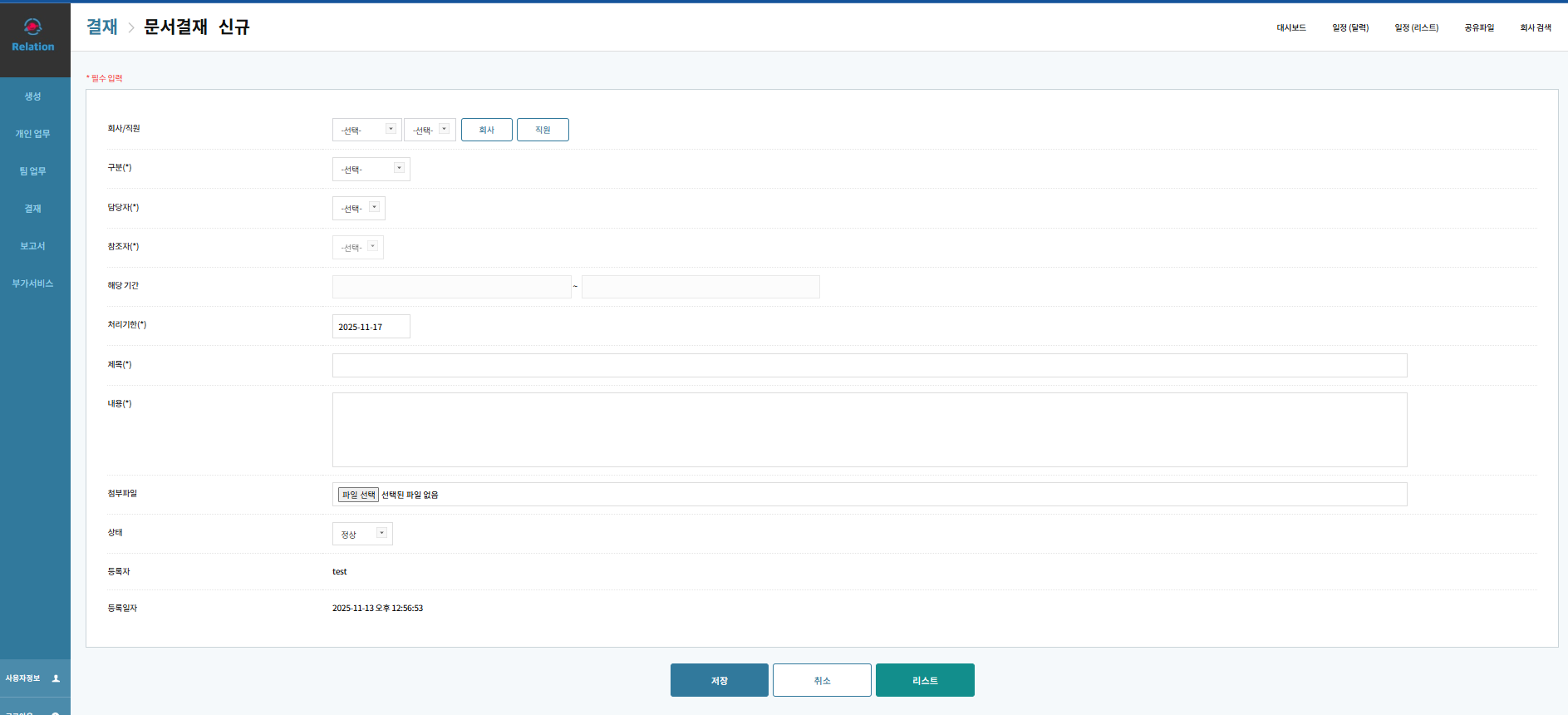
Task: Open 일정 (달력) calendar view
Action: [x=1350, y=27]
